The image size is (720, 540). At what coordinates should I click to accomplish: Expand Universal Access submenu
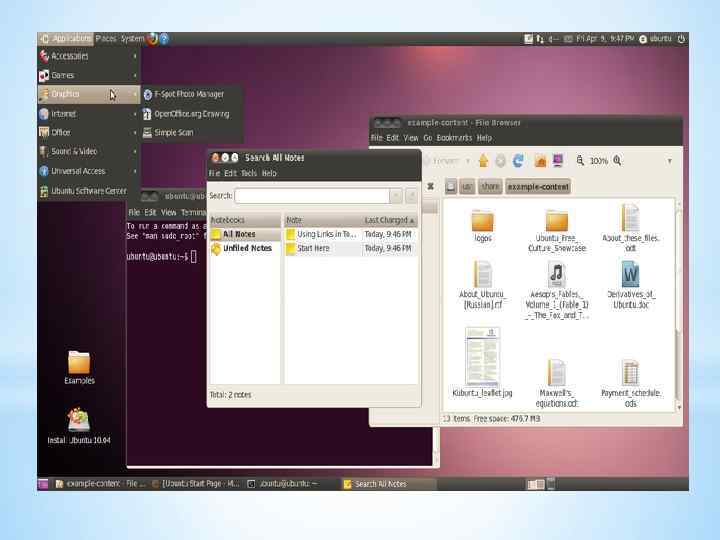point(89,171)
